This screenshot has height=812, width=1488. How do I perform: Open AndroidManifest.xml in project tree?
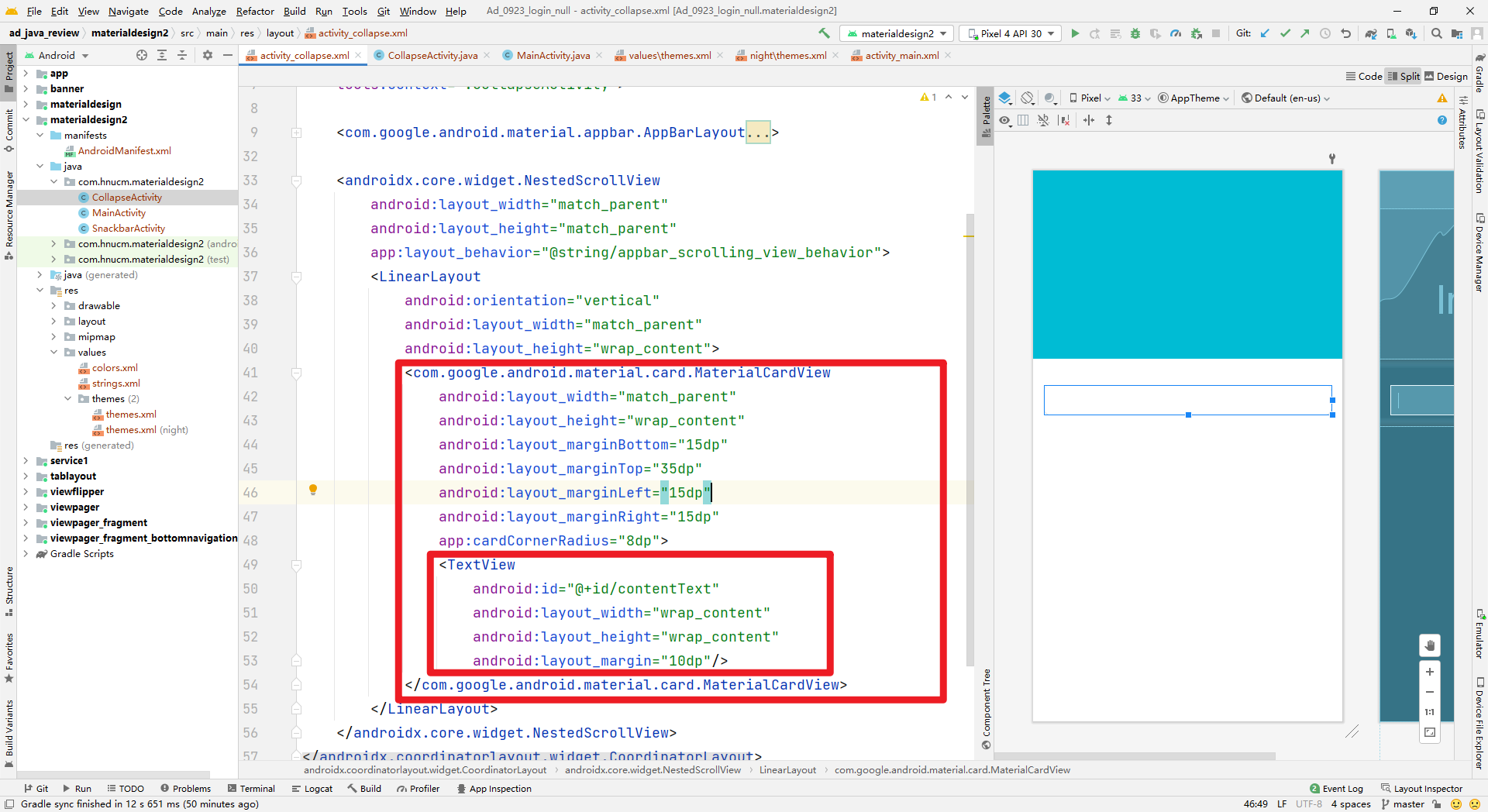coord(124,151)
